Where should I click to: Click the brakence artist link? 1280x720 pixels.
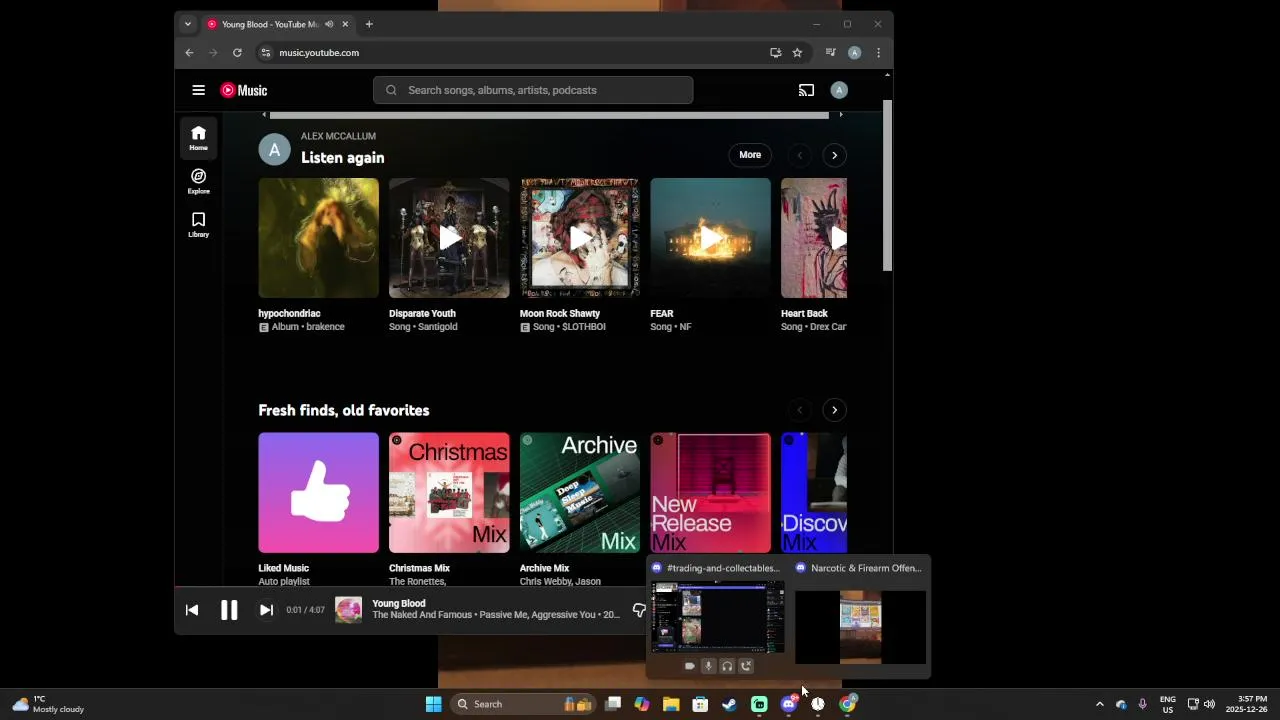click(325, 327)
